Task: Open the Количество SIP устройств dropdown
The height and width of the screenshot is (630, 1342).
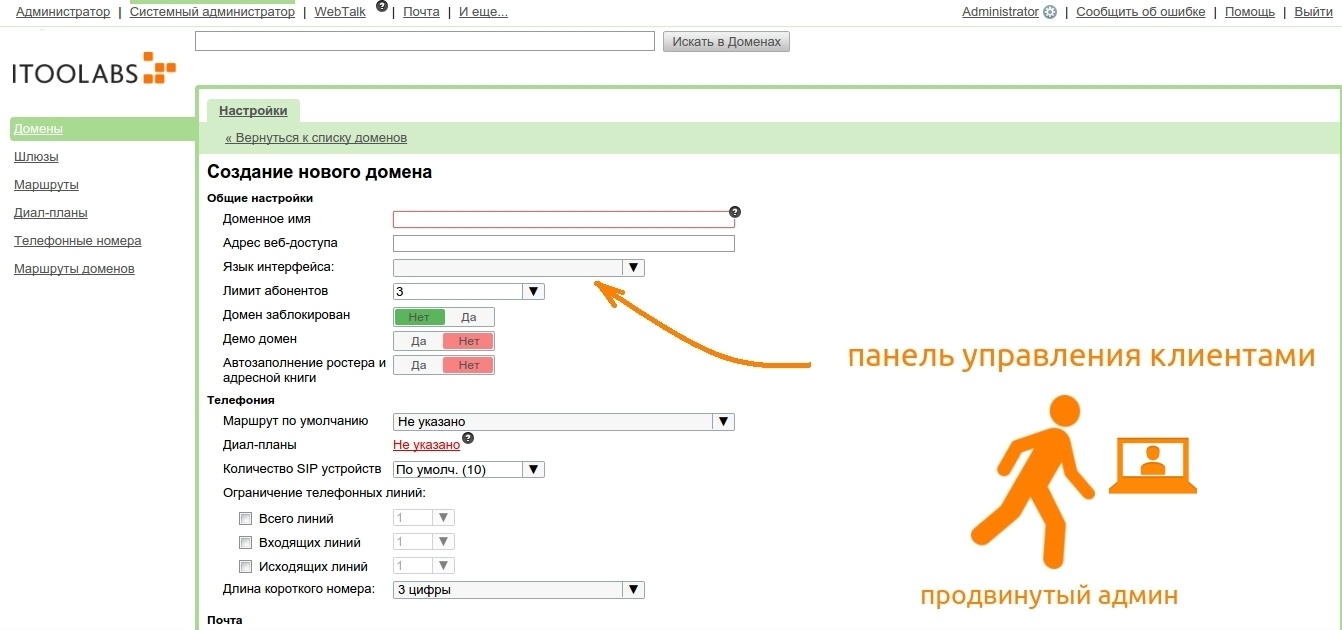Action: pyautogui.click(x=535, y=468)
